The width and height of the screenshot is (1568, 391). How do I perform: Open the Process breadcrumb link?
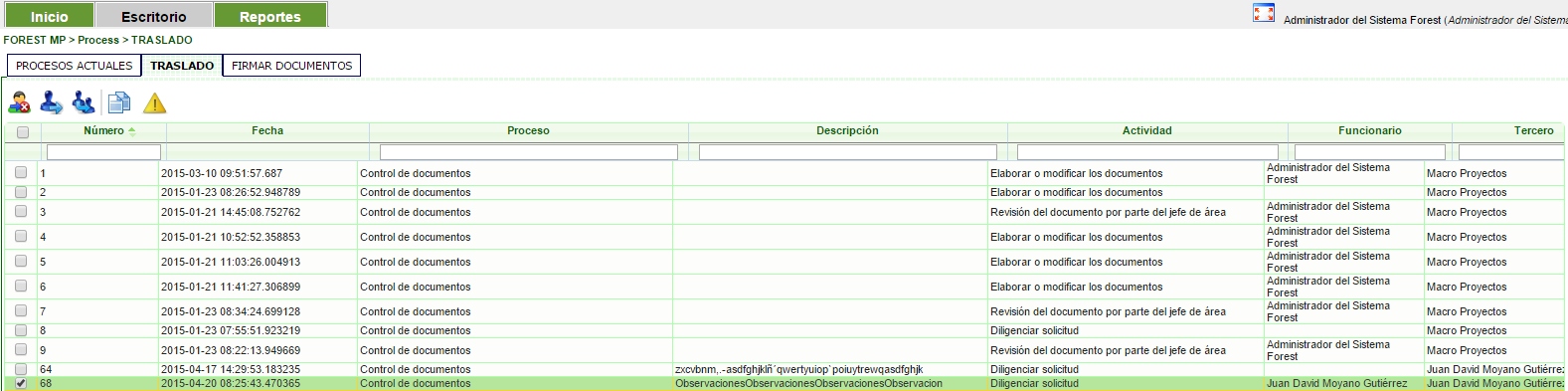point(98,40)
